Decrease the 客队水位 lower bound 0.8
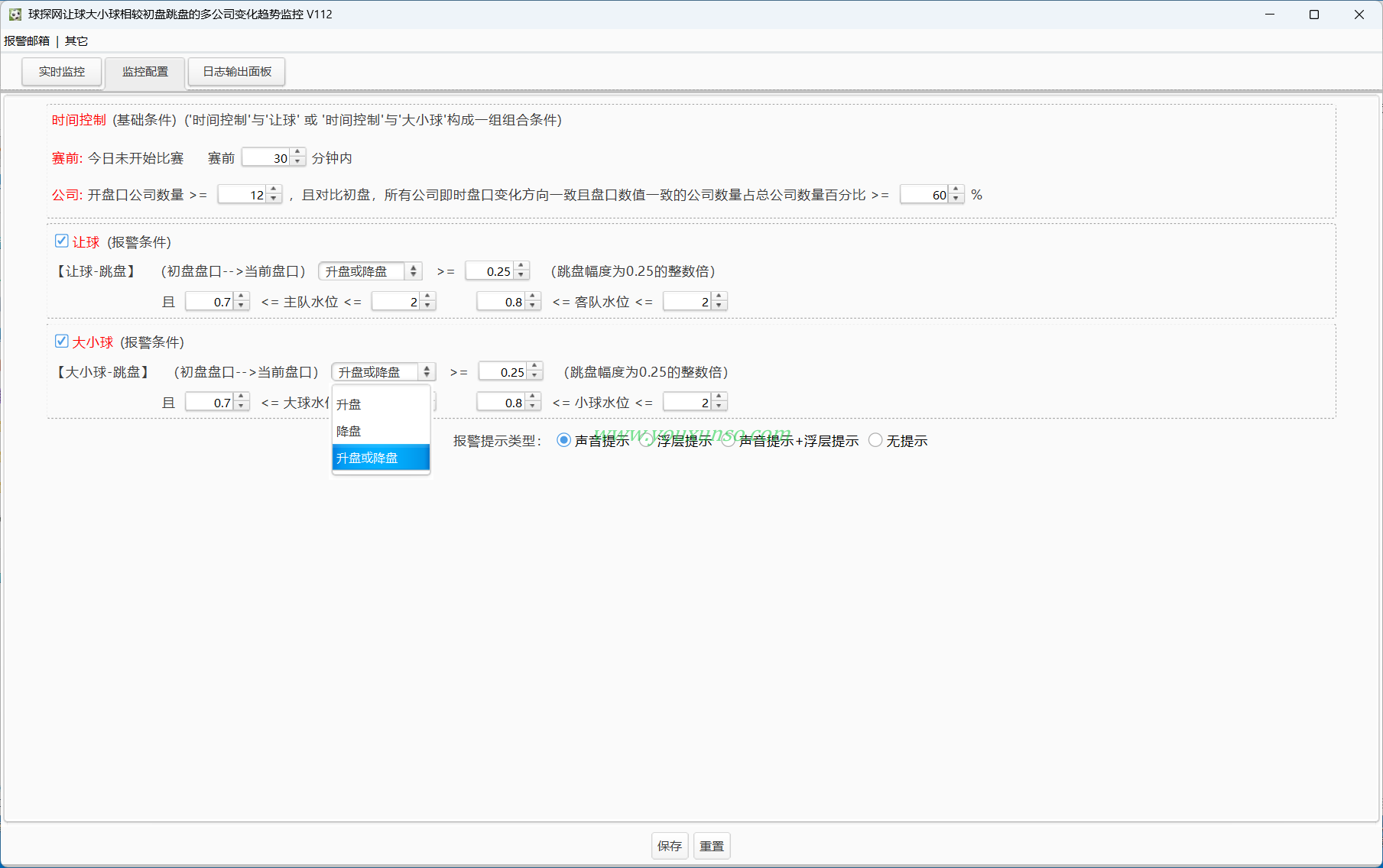The height and width of the screenshot is (868, 1383). pyautogui.click(x=533, y=306)
